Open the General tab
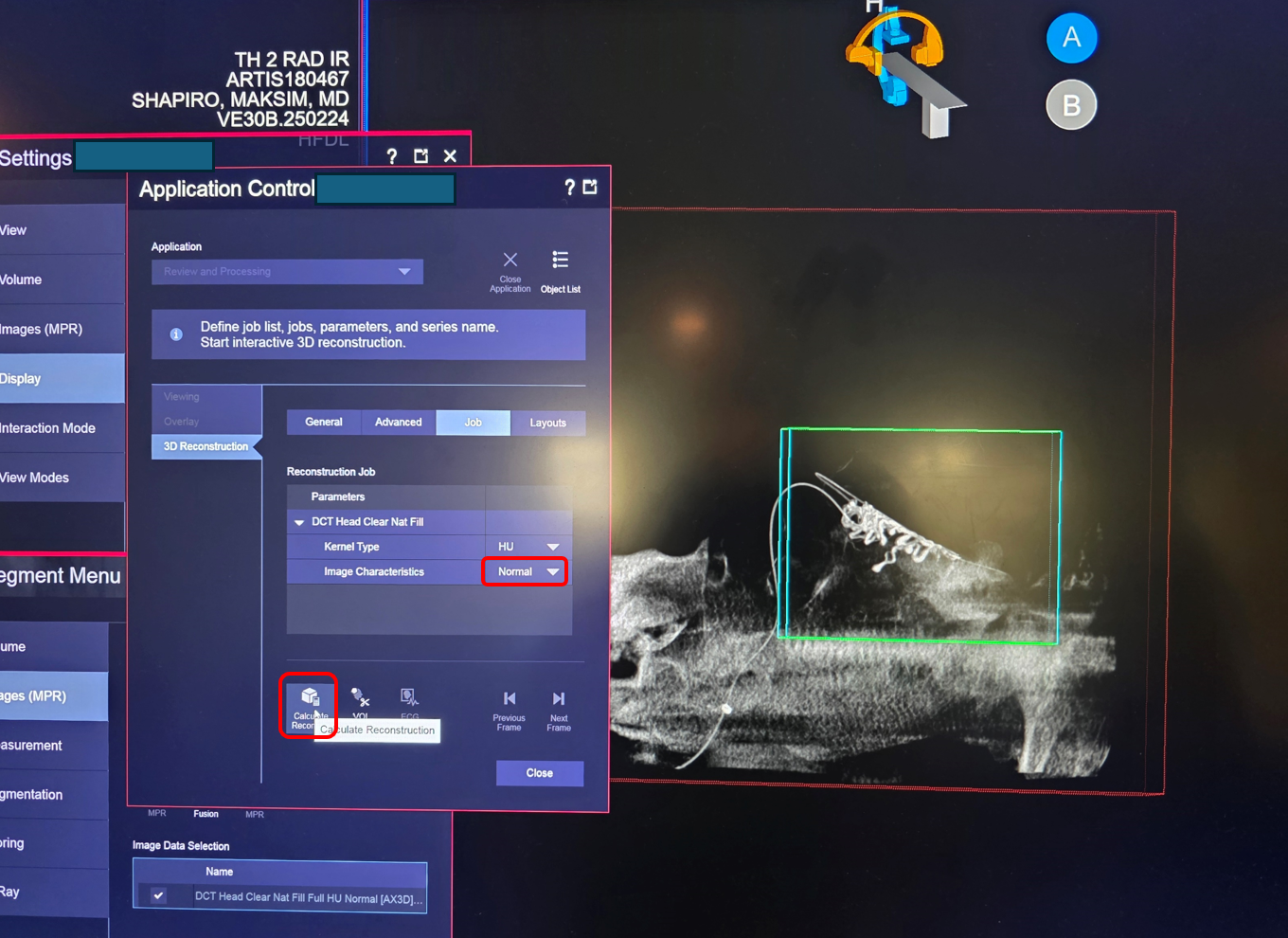This screenshot has height=938, width=1288. (324, 423)
